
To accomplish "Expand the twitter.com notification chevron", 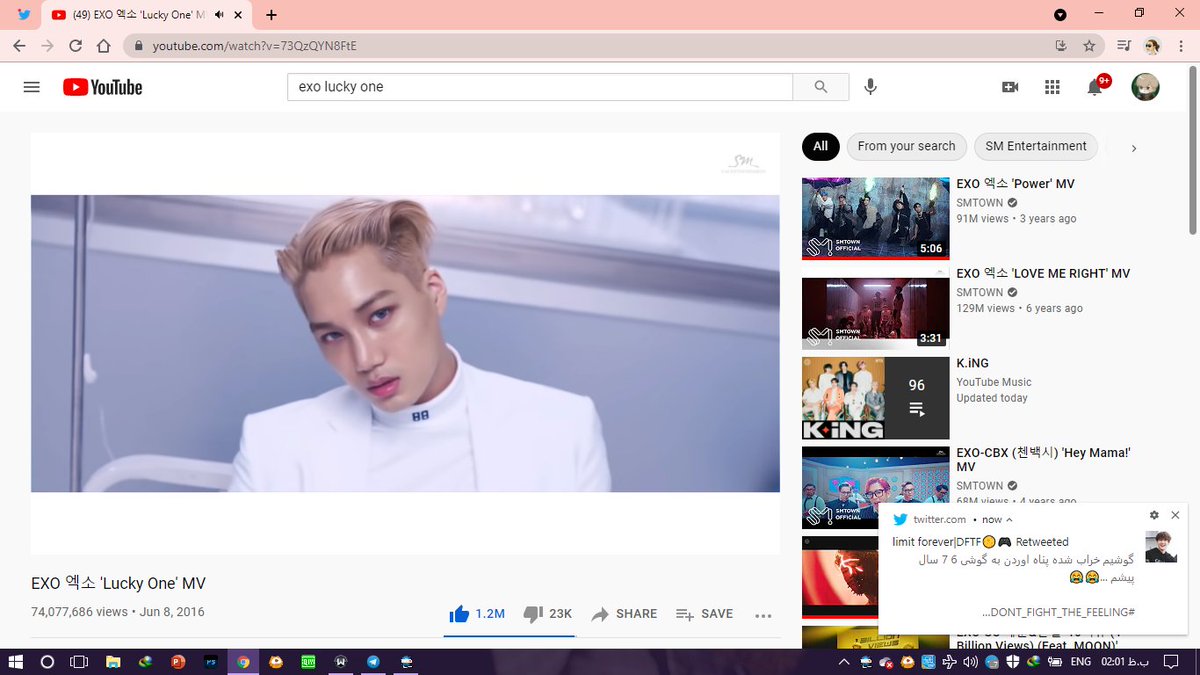I will pos(1009,520).
